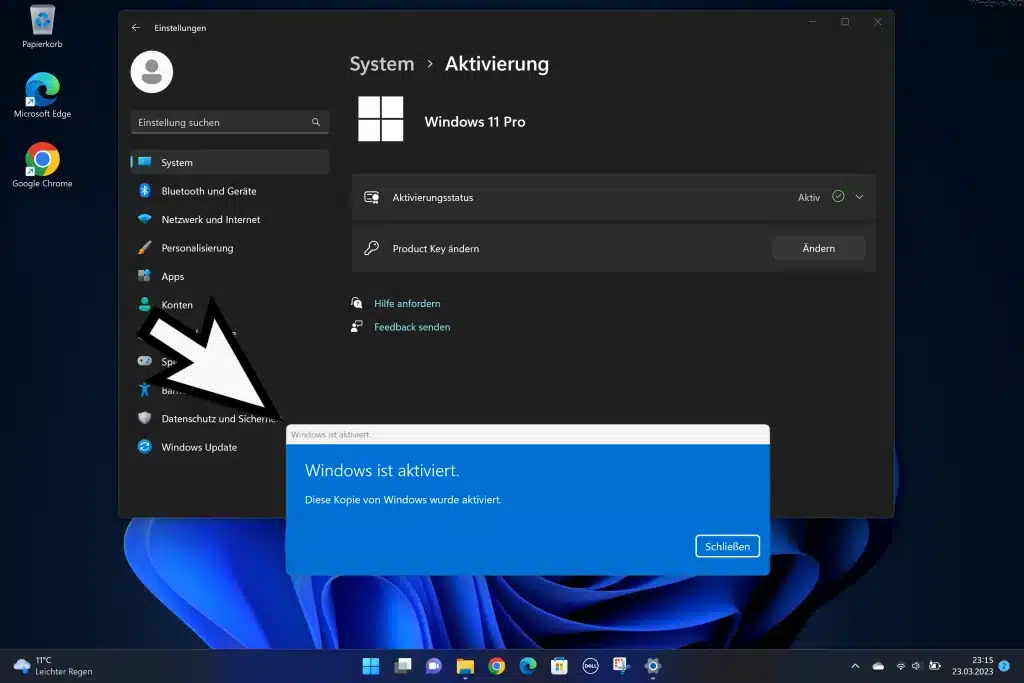Click the search magnifier icon in Einstellungen
Screen dimensions: 1024x683
tap(316, 122)
